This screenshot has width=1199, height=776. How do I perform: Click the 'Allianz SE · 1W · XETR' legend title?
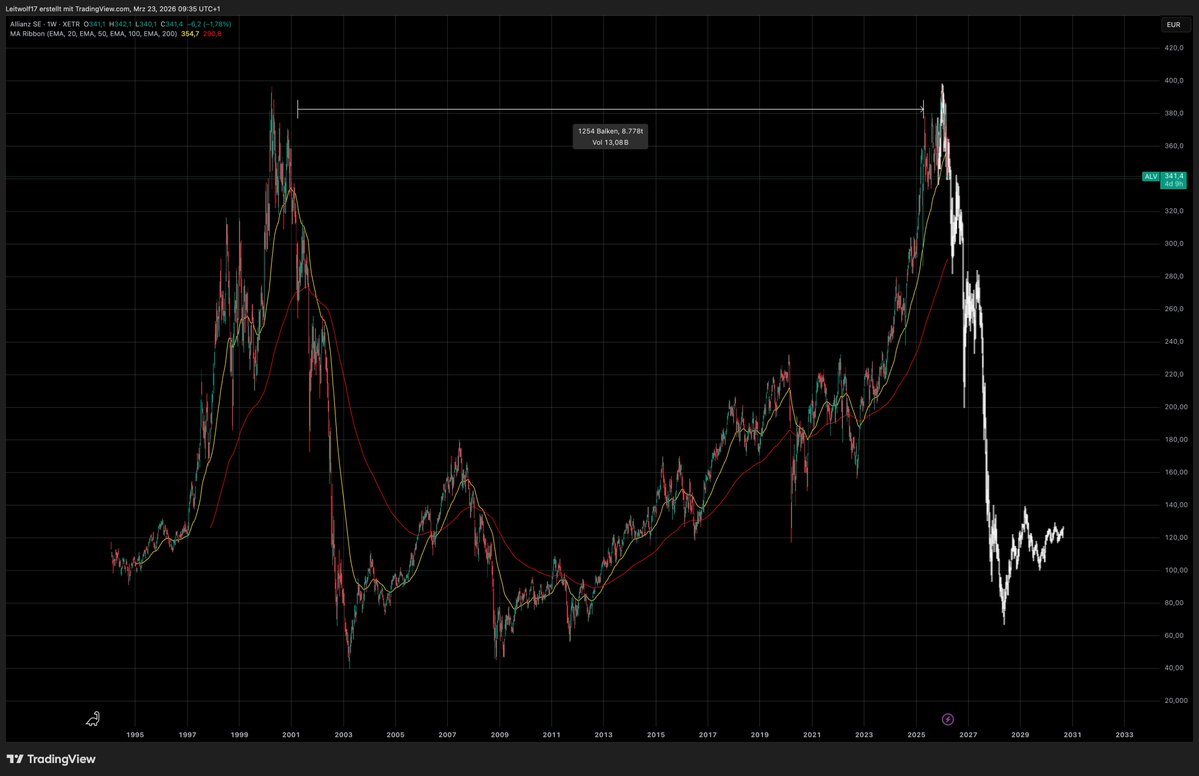44,24
